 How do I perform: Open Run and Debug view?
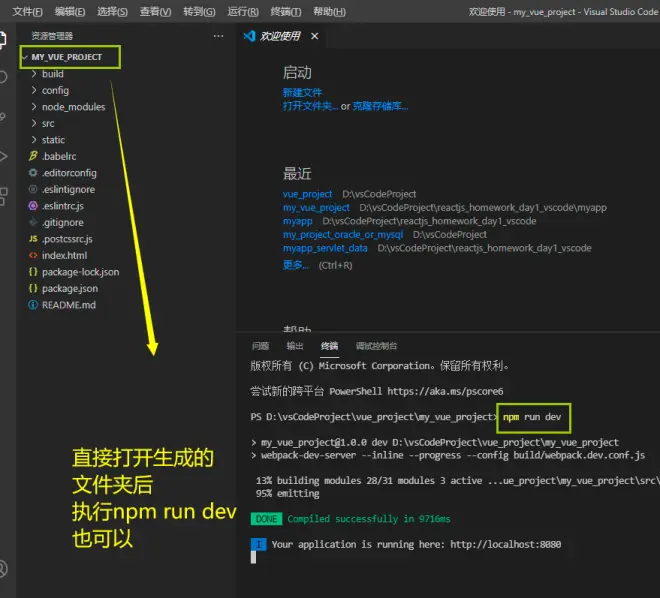tap(3, 156)
